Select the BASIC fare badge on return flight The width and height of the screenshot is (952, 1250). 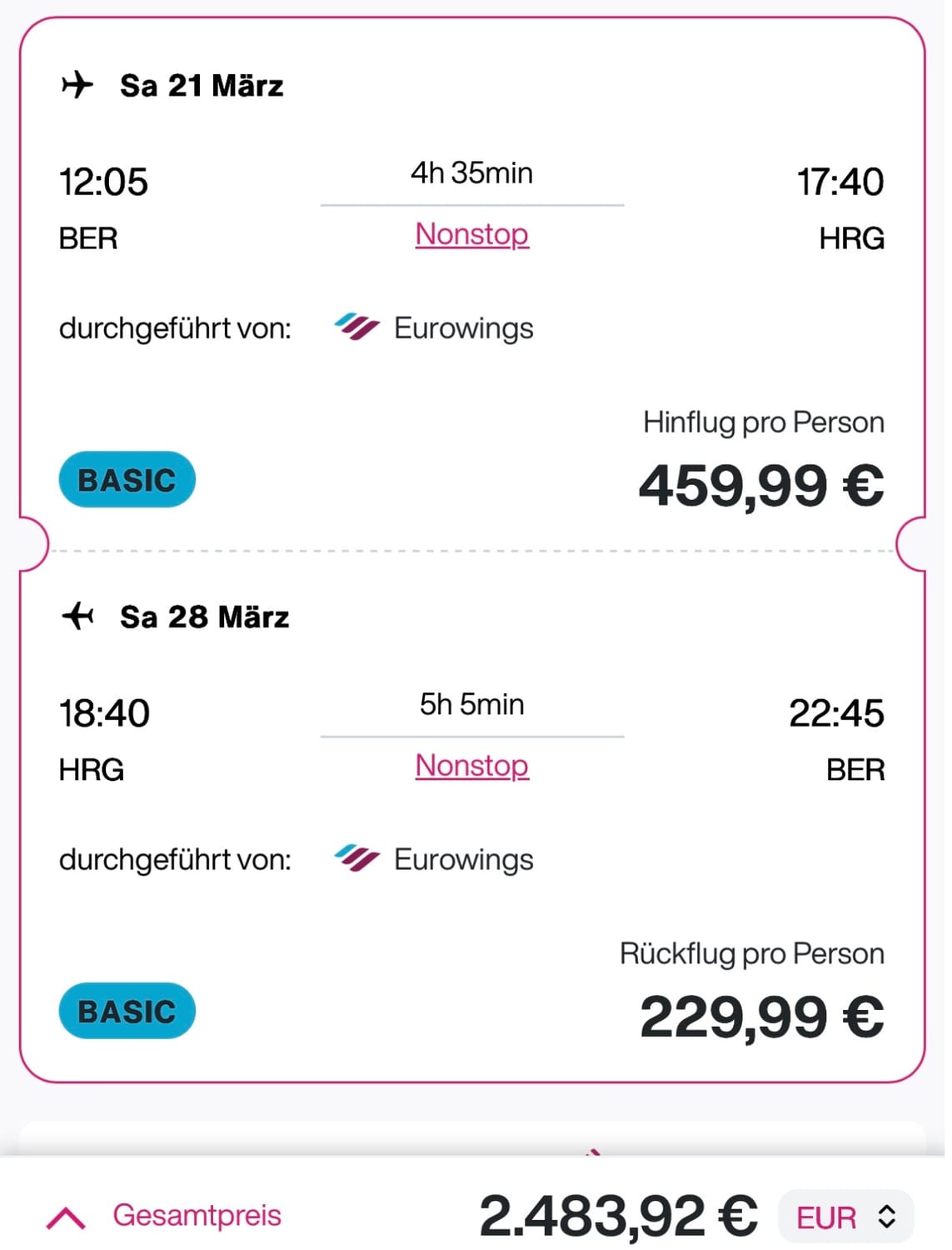127,1011
